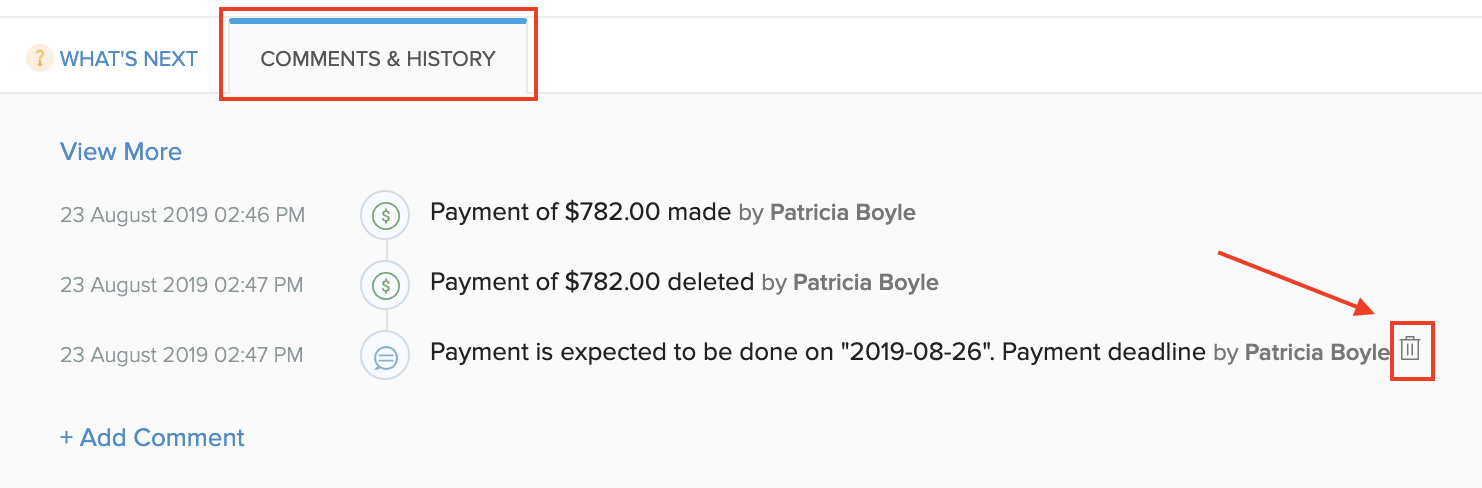This screenshot has width=1482, height=488.
Task: Click the 'Payment deadline' phrase in the comment
Action: (1103, 352)
